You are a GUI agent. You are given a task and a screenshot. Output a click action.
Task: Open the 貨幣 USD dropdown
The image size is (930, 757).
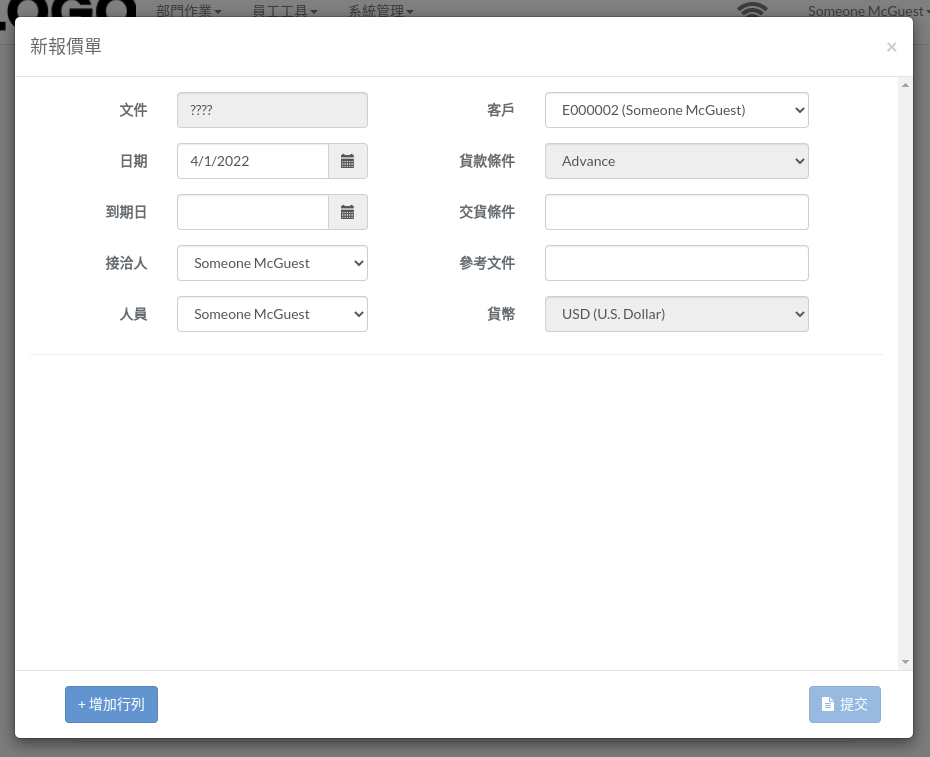677,314
